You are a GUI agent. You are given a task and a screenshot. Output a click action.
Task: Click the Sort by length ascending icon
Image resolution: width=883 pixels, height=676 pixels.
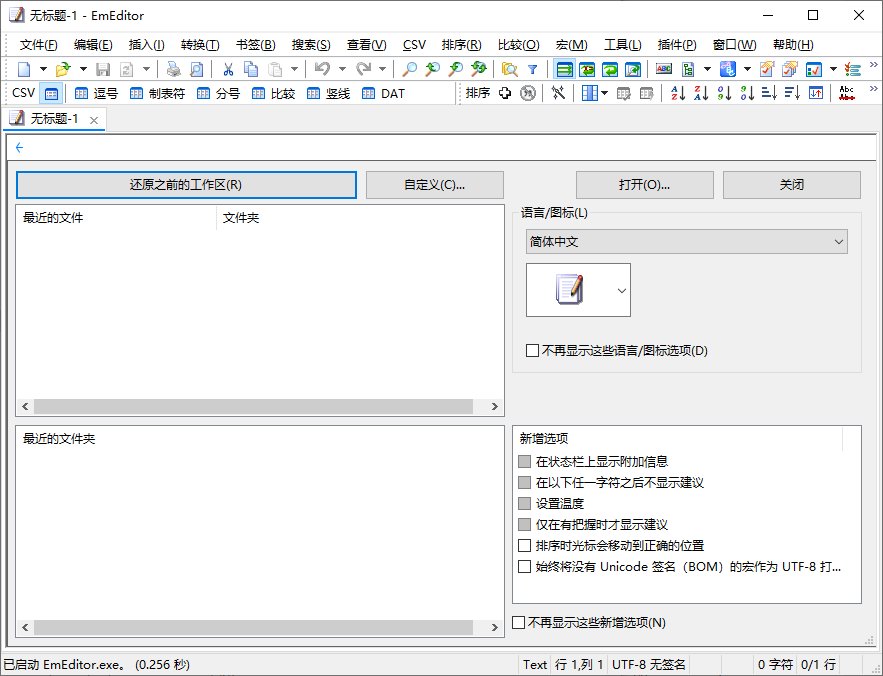click(769, 93)
